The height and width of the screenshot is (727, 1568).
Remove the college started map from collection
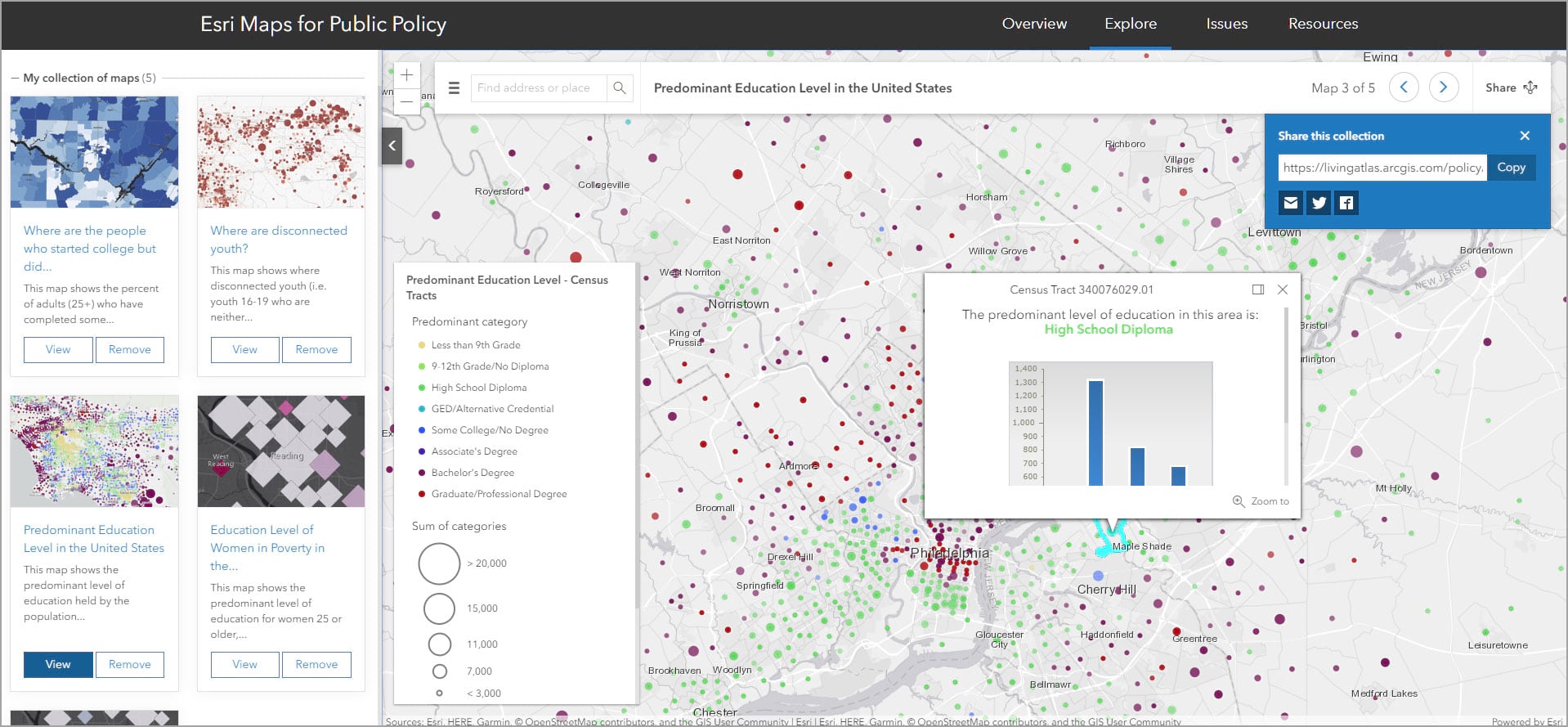pyautogui.click(x=130, y=349)
